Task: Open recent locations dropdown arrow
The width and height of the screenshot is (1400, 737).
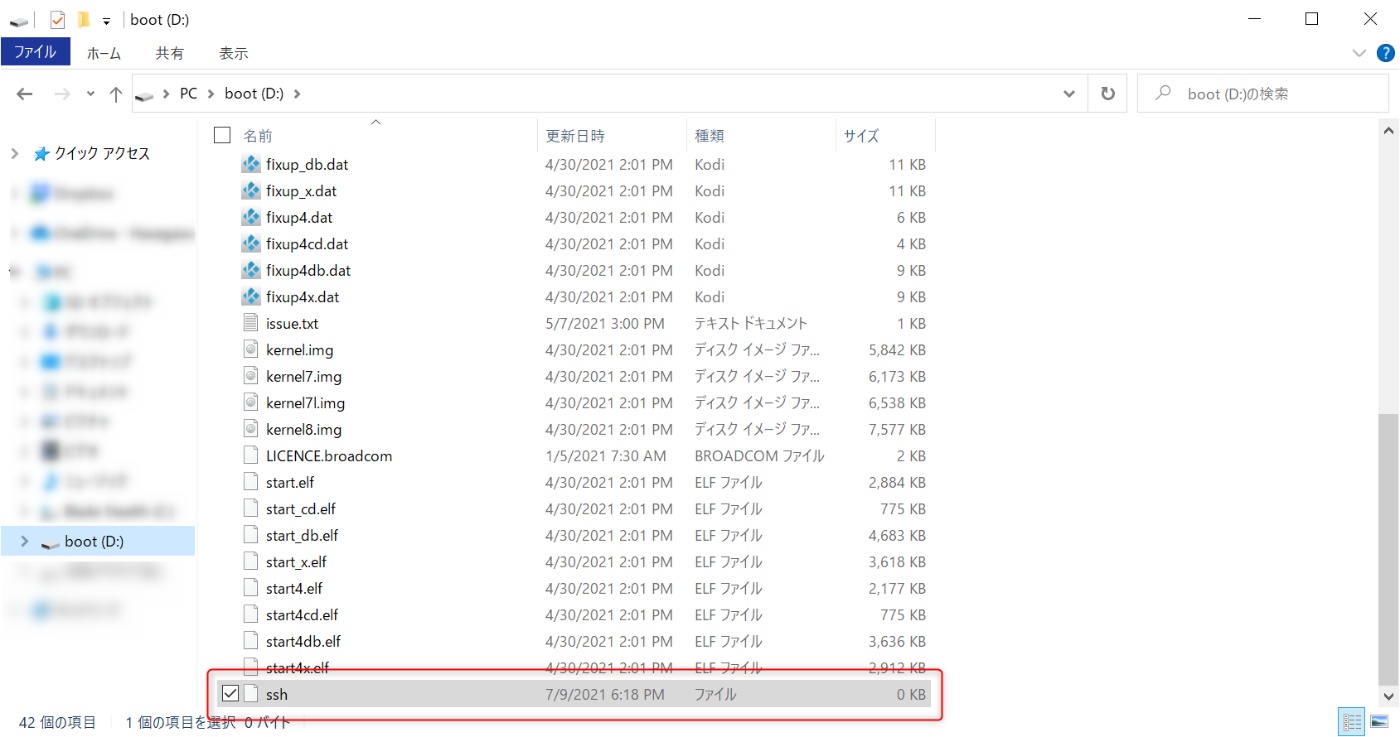Action: [x=90, y=93]
